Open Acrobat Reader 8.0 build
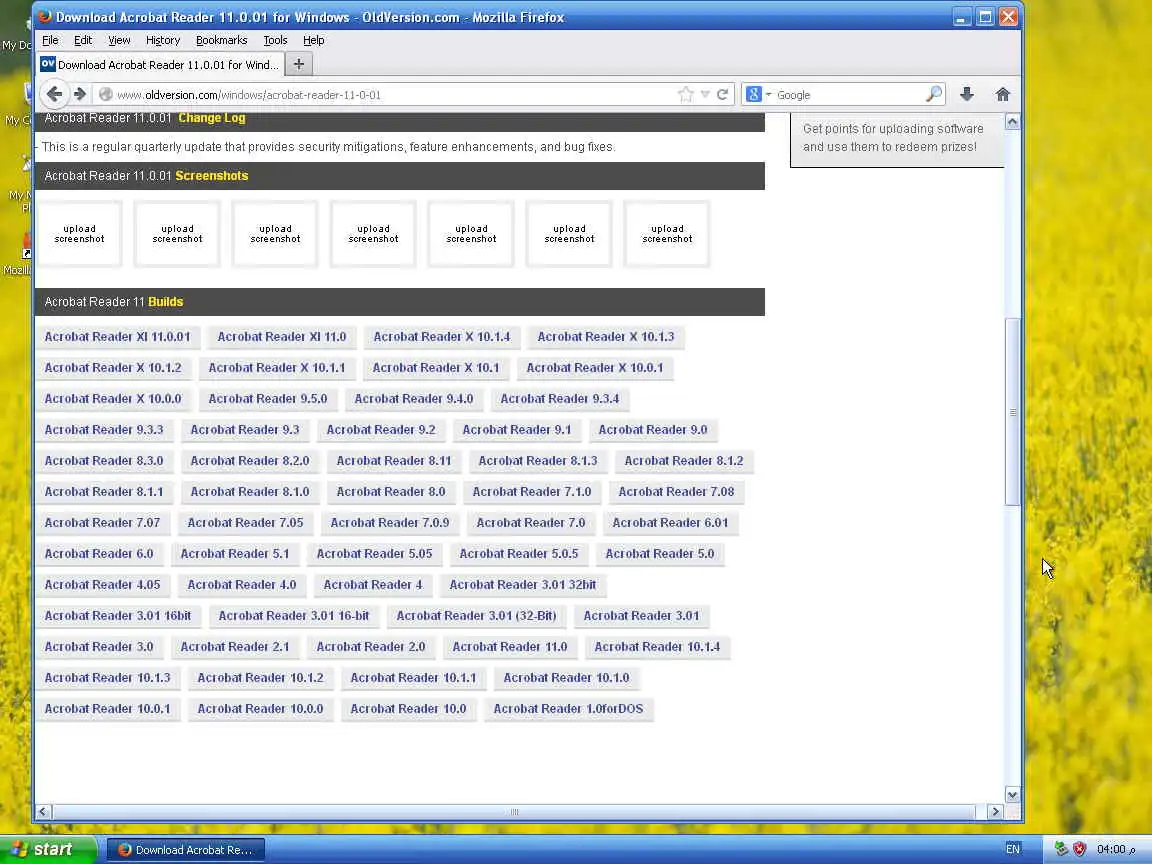The height and width of the screenshot is (864, 1152). pos(391,492)
